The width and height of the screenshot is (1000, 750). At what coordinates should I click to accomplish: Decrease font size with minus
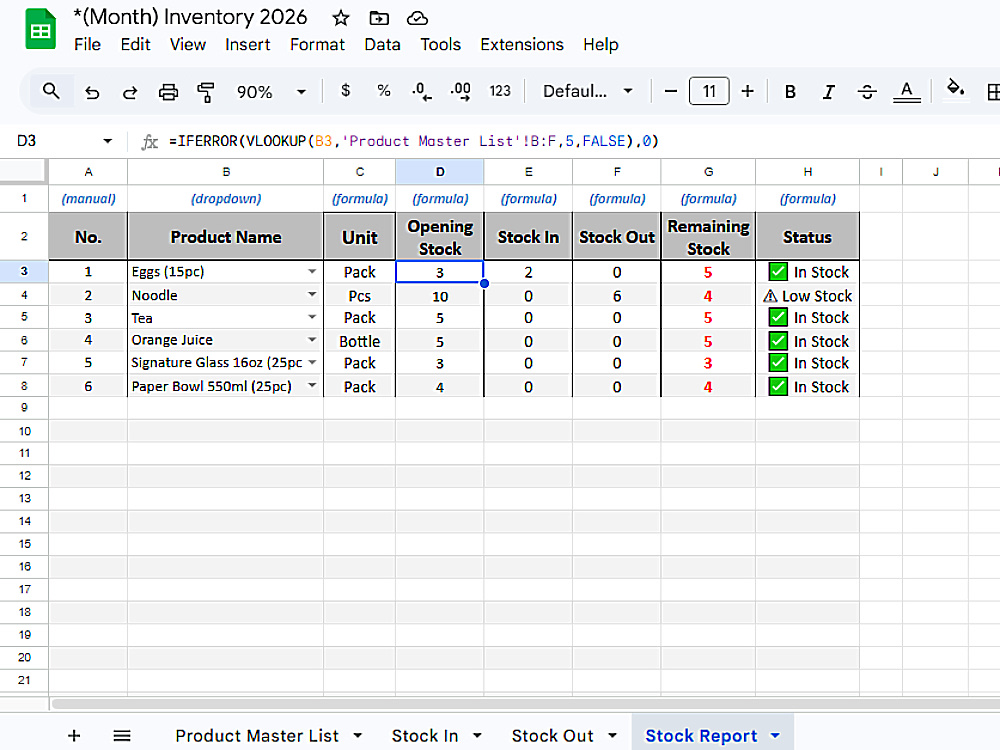tap(670, 91)
